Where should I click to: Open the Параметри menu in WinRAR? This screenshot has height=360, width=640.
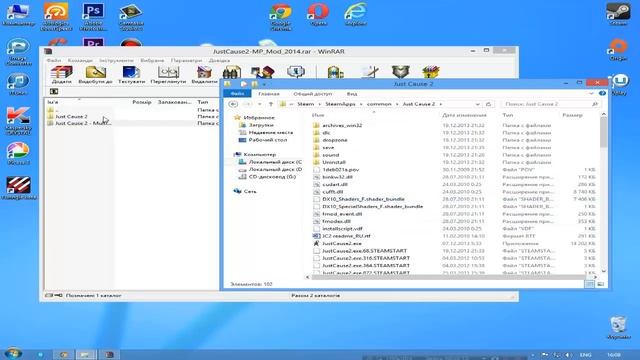[187, 60]
